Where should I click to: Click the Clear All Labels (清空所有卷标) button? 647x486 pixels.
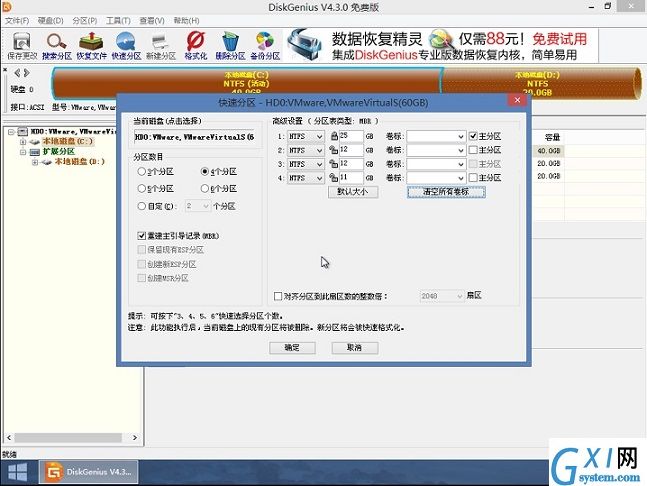tap(446, 192)
